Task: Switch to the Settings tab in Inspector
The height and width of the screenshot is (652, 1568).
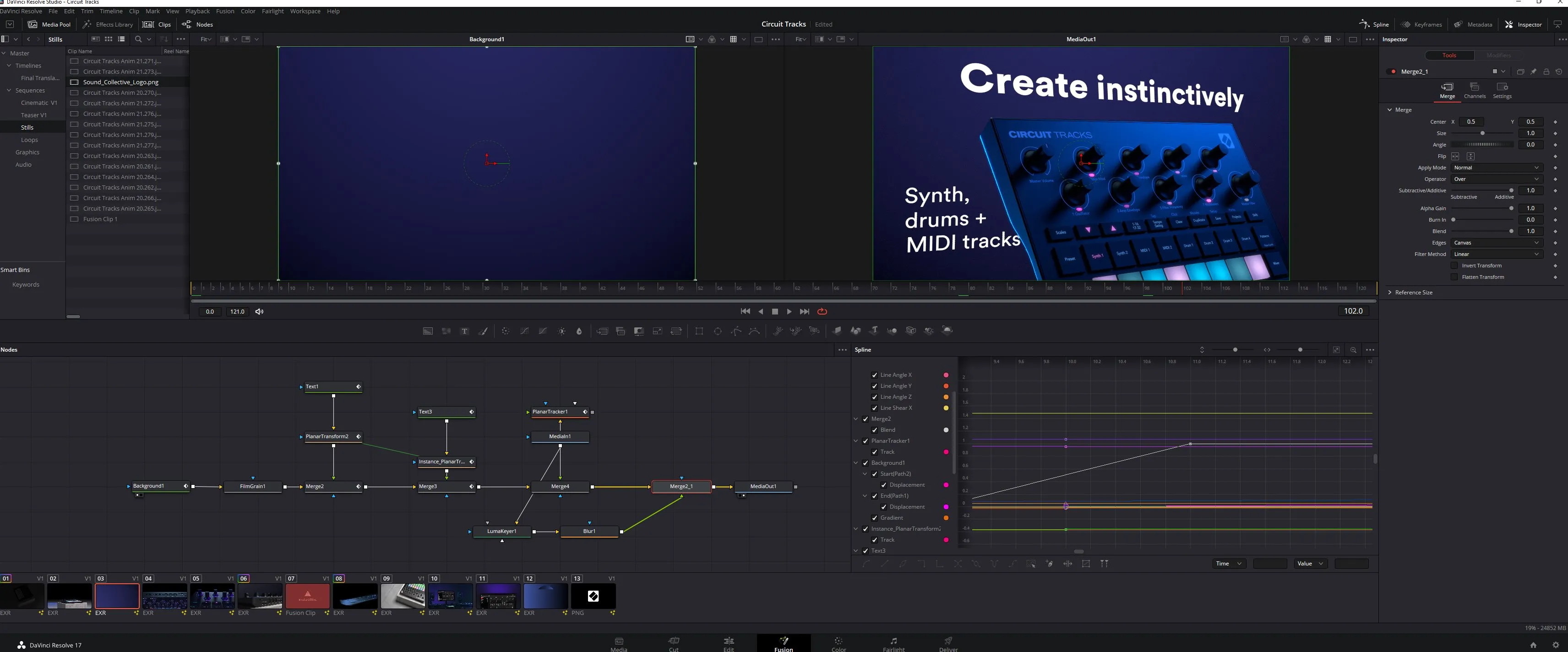Action: click(x=1502, y=91)
